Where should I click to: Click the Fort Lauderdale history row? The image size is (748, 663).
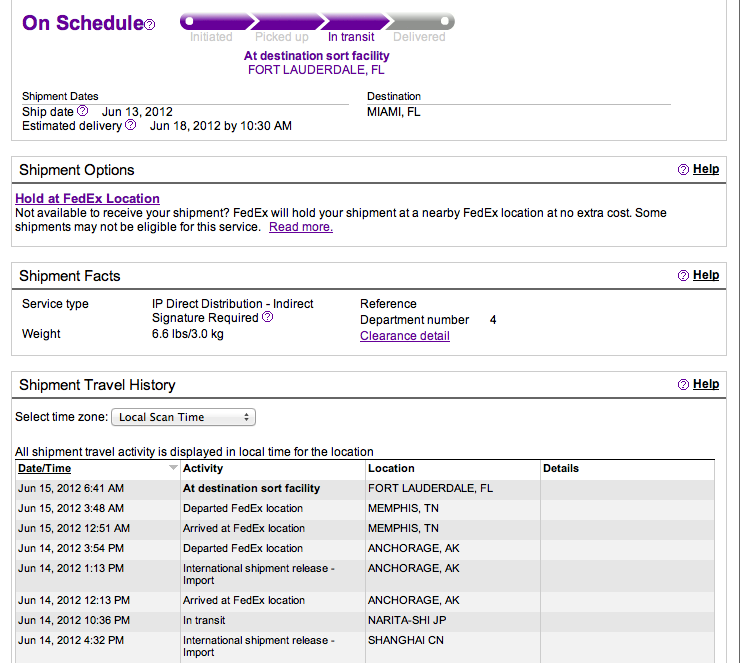365,488
